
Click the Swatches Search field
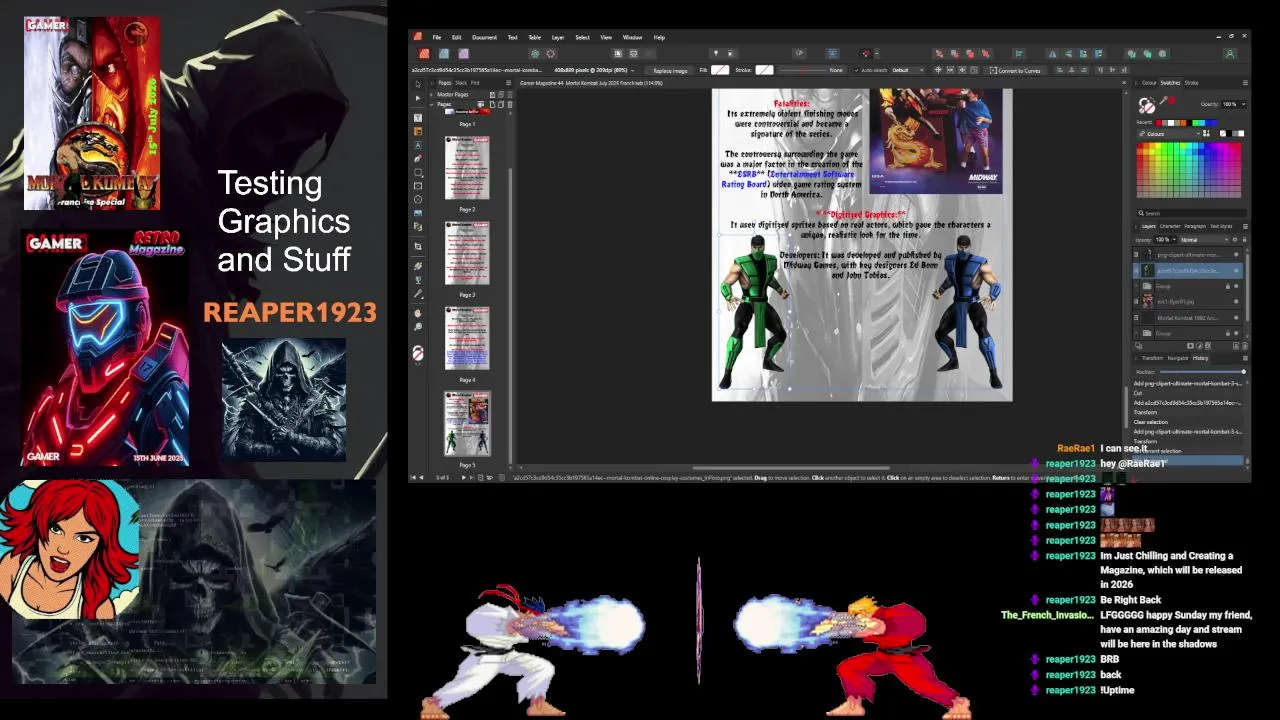pyautogui.click(x=1192, y=213)
